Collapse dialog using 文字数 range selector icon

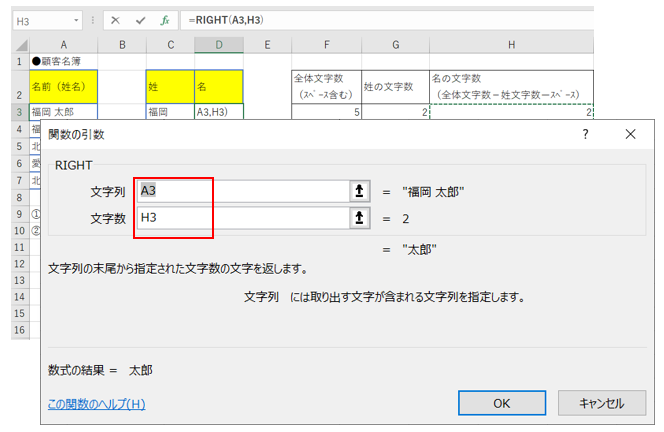358,218
